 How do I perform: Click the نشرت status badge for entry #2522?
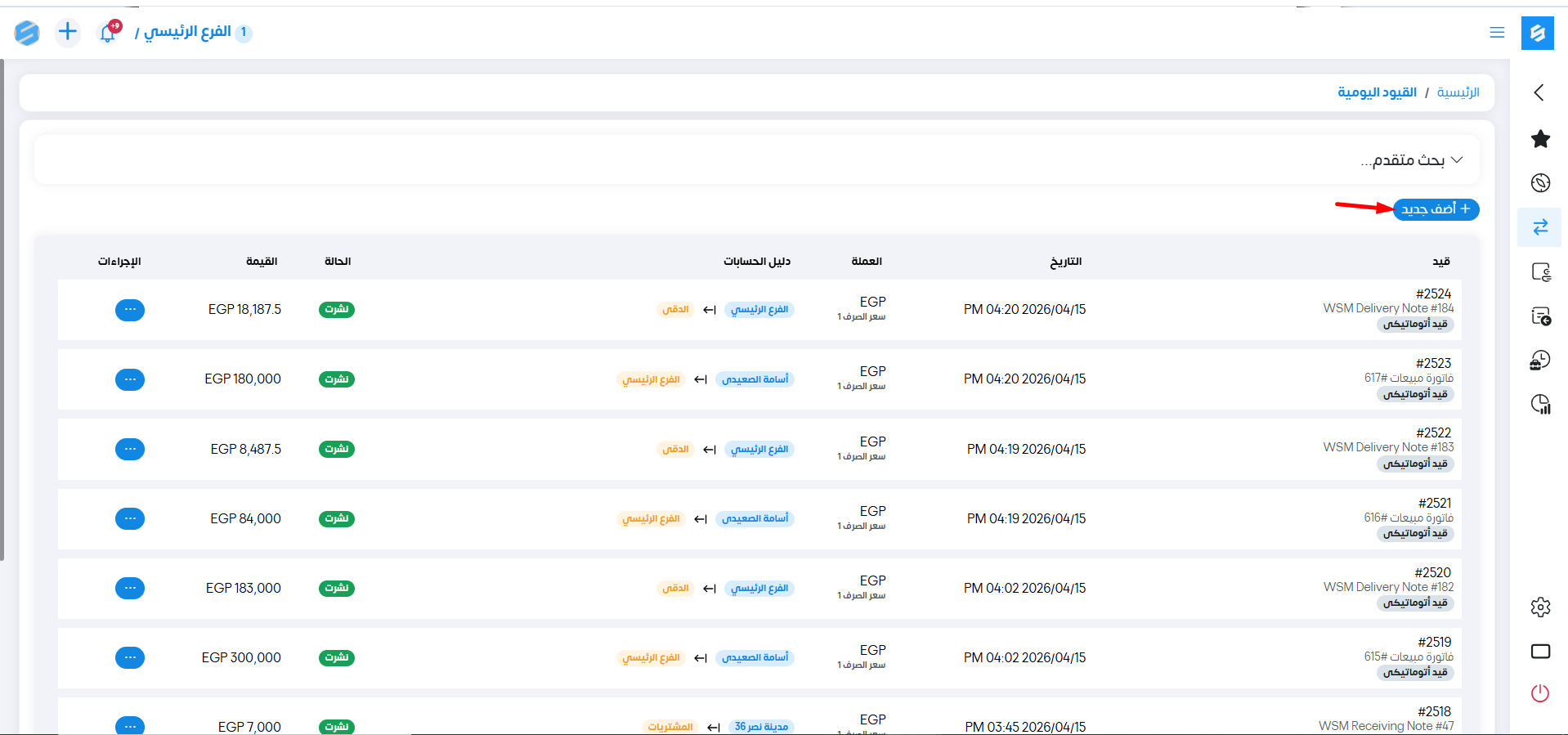click(337, 449)
